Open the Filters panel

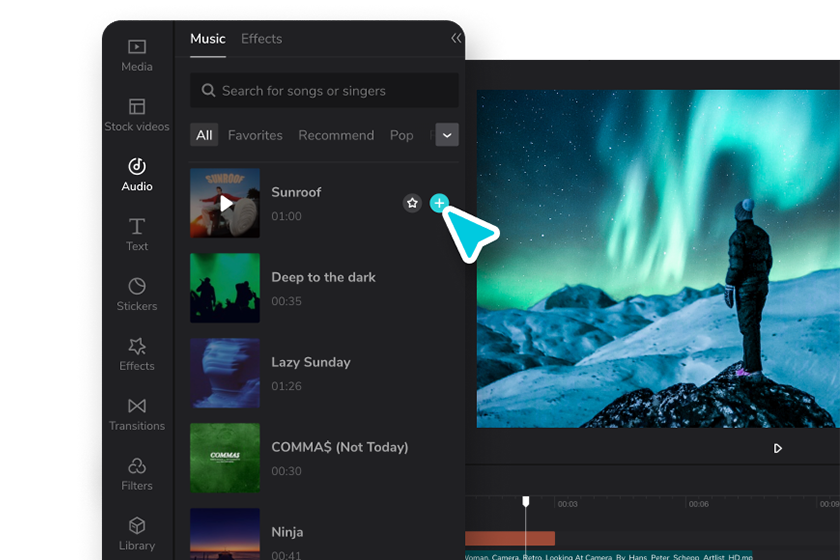coord(137,475)
